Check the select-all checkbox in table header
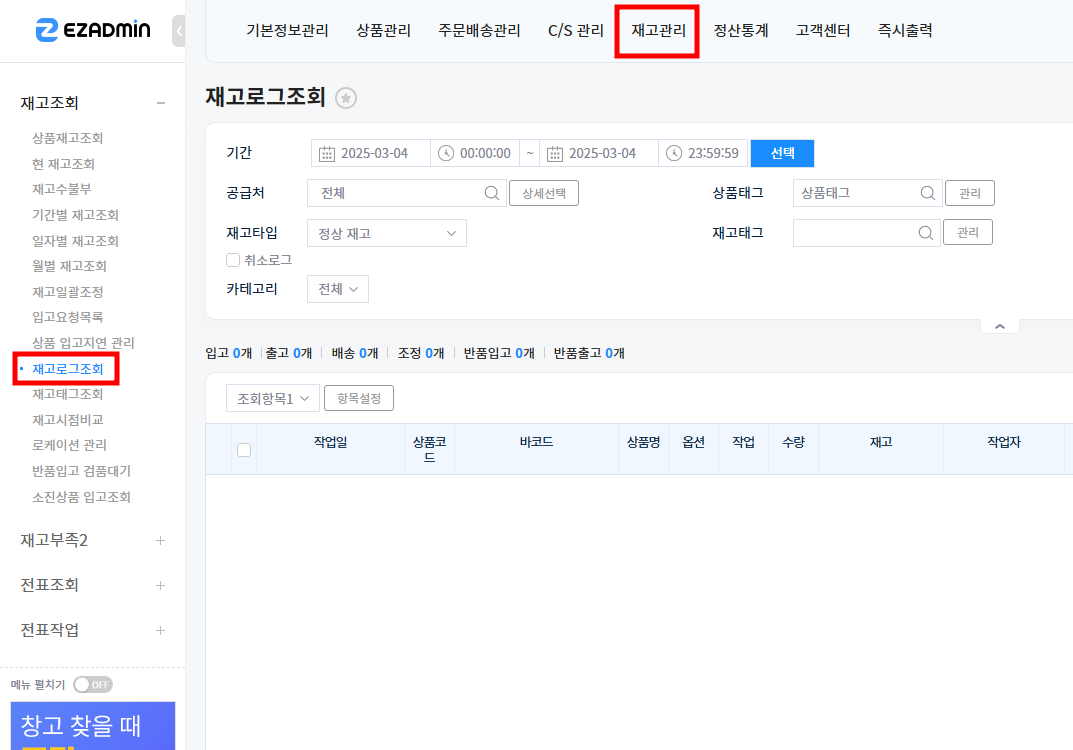The width and height of the screenshot is (1073, 750). [243, 450]
